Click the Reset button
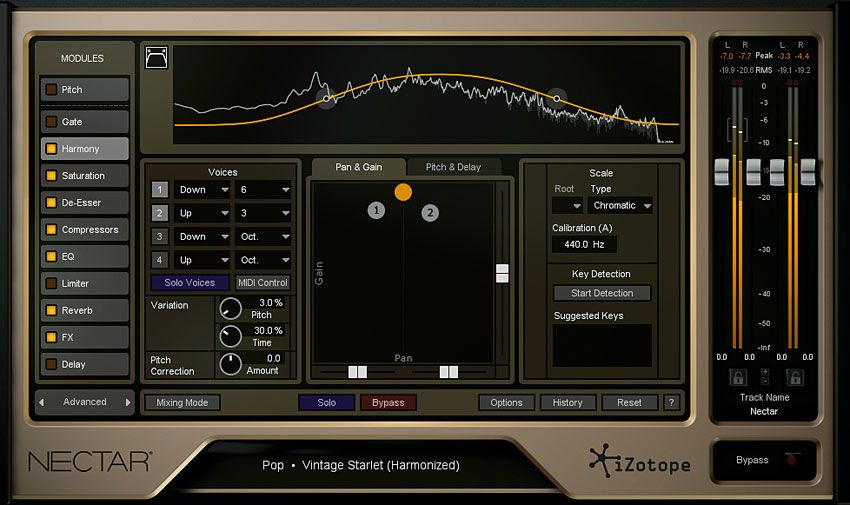This screenshot has height=505, width=850. tap(629, 403)
